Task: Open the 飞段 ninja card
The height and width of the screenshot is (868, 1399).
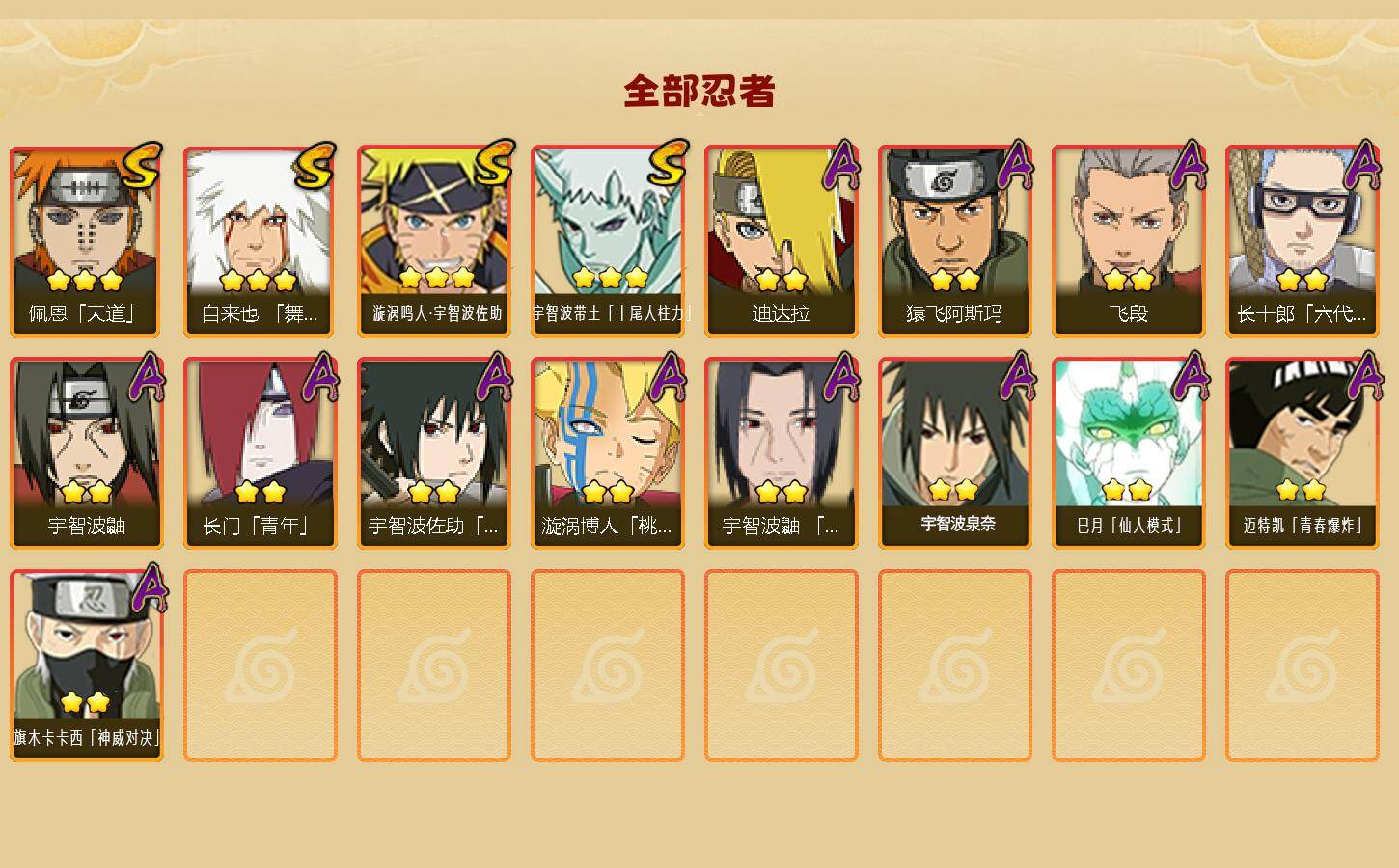Action: (1129, 241)
